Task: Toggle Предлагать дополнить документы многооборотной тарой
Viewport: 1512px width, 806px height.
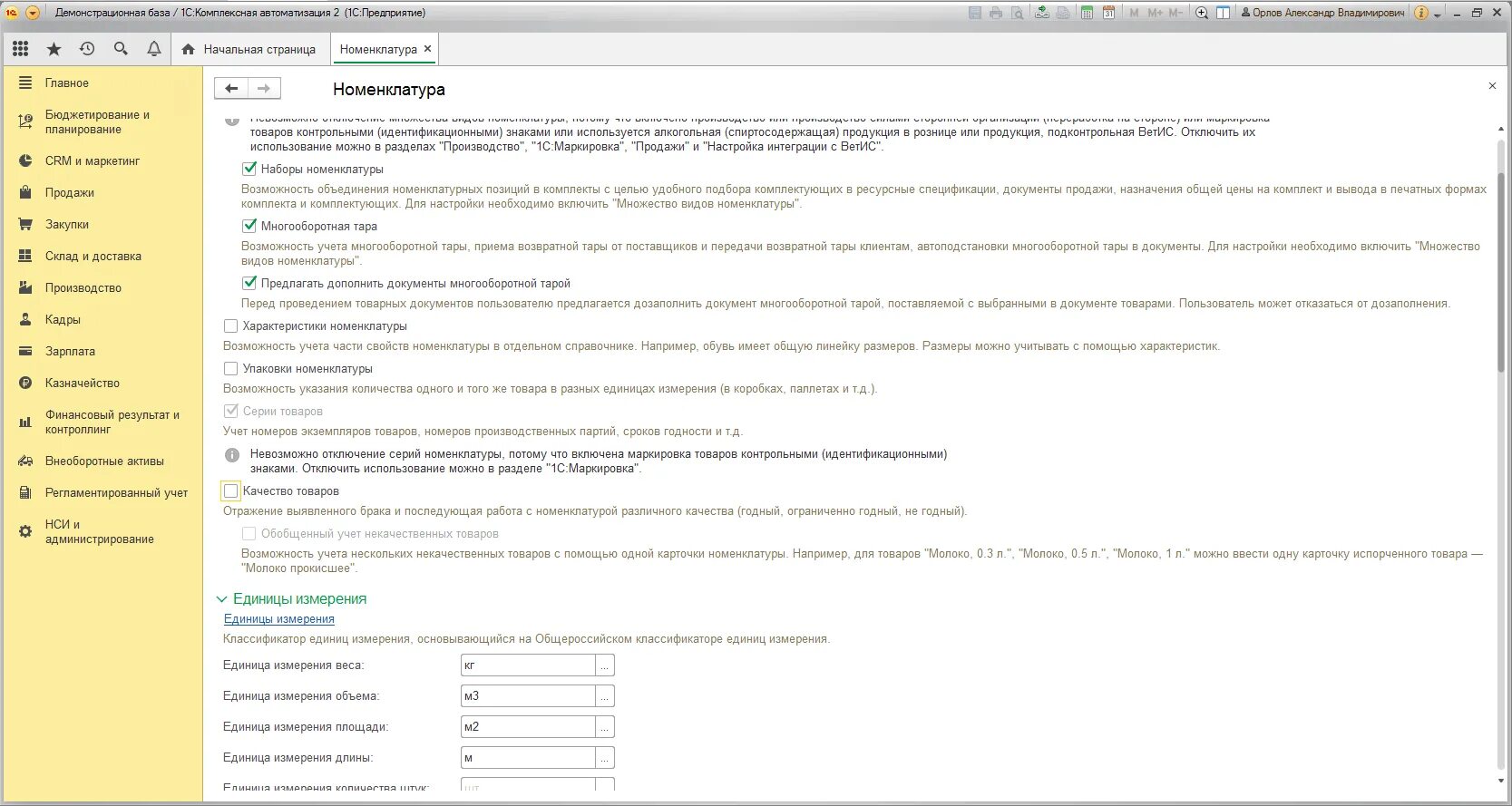Action: pyautogui.click(x=249, y=283)
